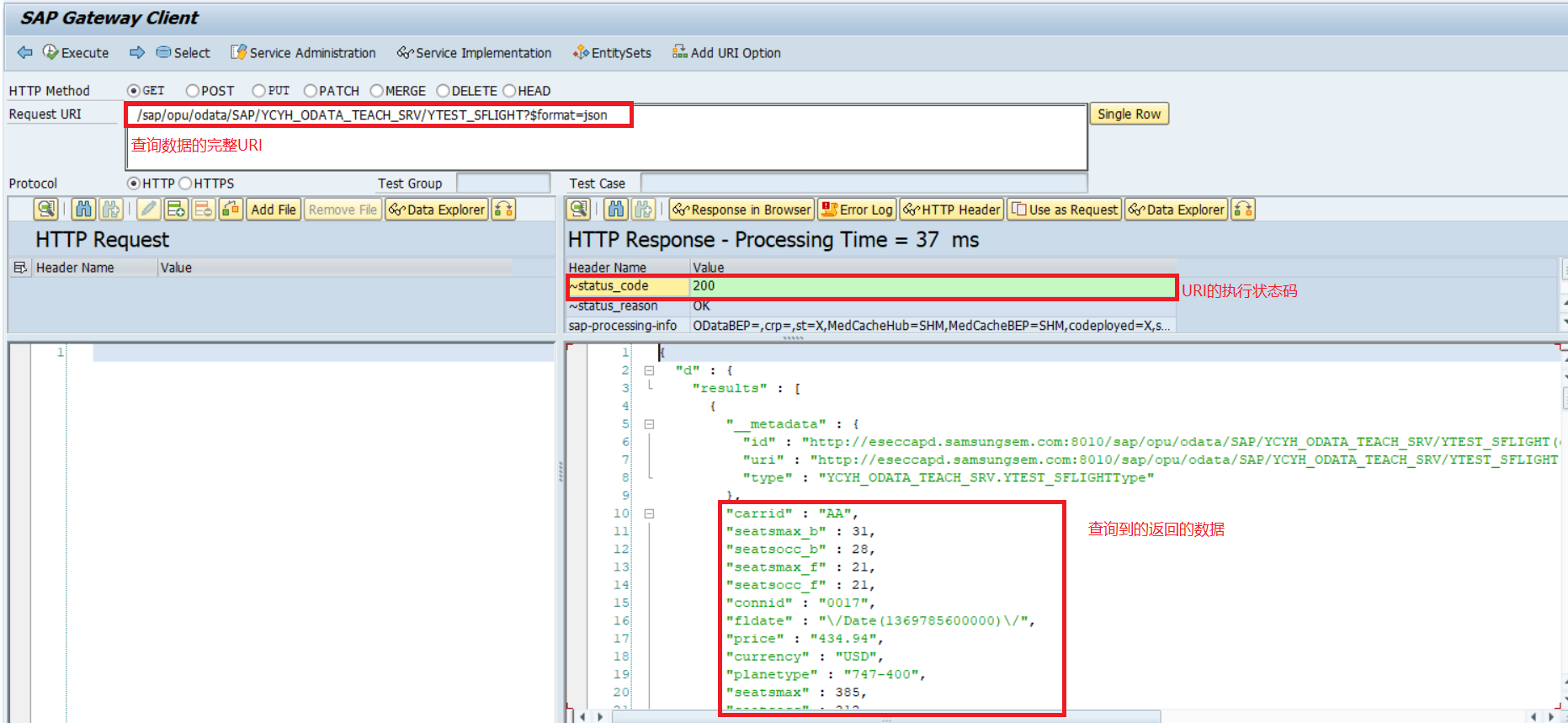Screen dimensions: 1568x723
Task: Click the request Value column header
Action: [x=335, y=268]
